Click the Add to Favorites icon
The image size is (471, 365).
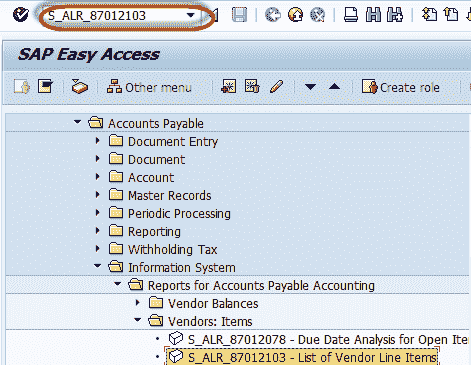click(229, 87)
